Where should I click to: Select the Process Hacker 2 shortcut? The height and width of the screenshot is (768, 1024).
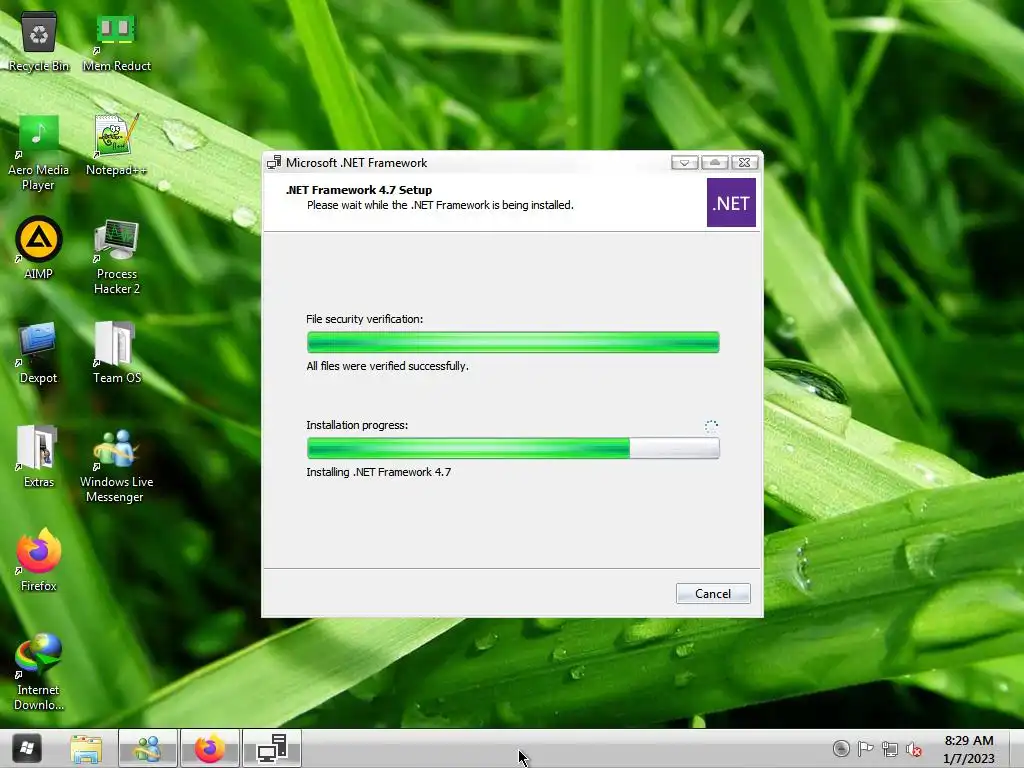coord(116,257)
